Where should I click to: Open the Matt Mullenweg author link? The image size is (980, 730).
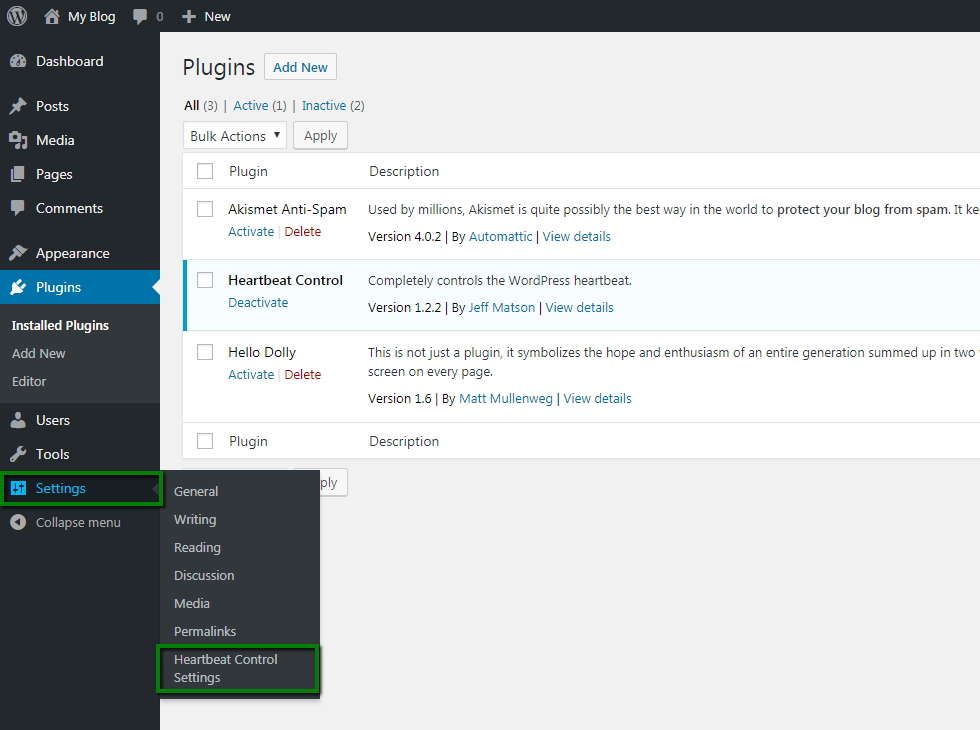coord(506,399)
